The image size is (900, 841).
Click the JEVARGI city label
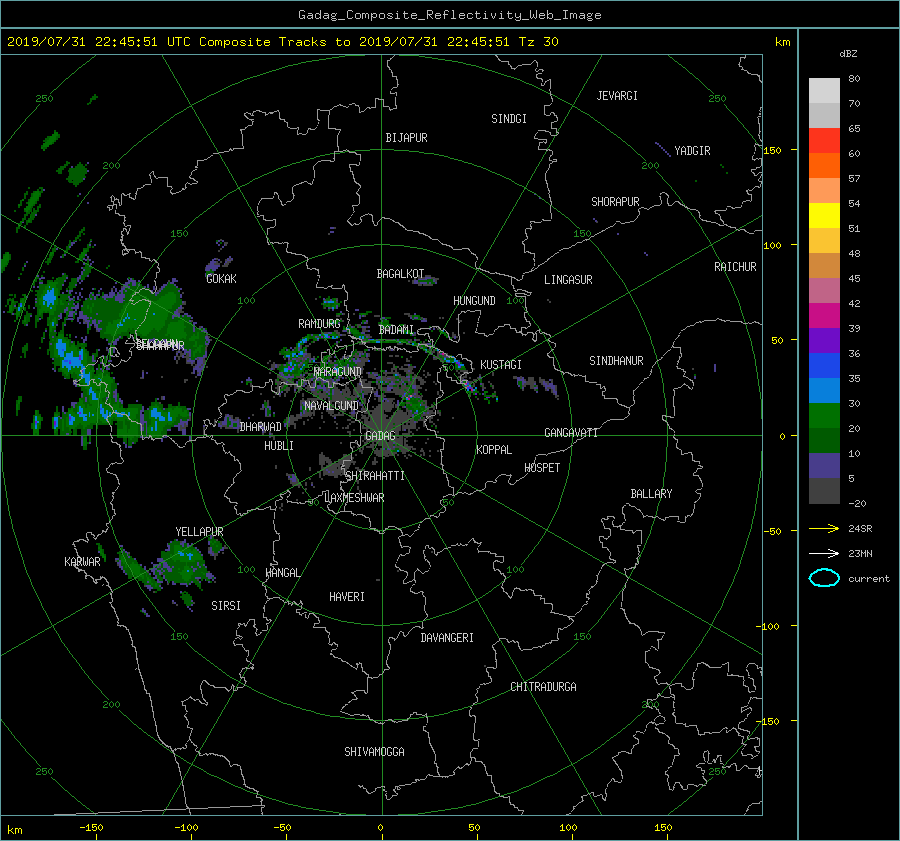[617, 96]
